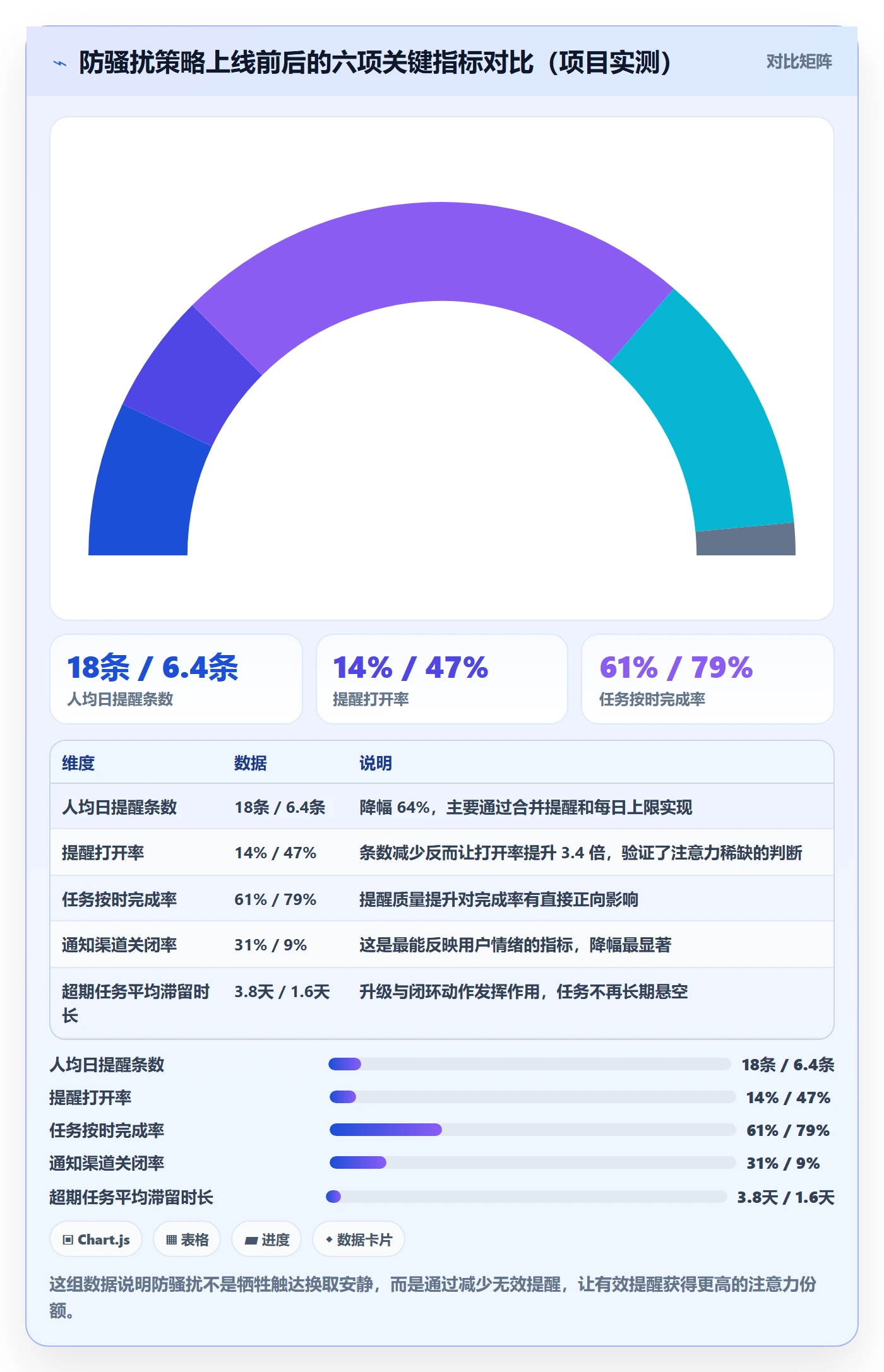Click the large purple gauge segment
Screen dimensions: 884x1372
coord(436,252)
